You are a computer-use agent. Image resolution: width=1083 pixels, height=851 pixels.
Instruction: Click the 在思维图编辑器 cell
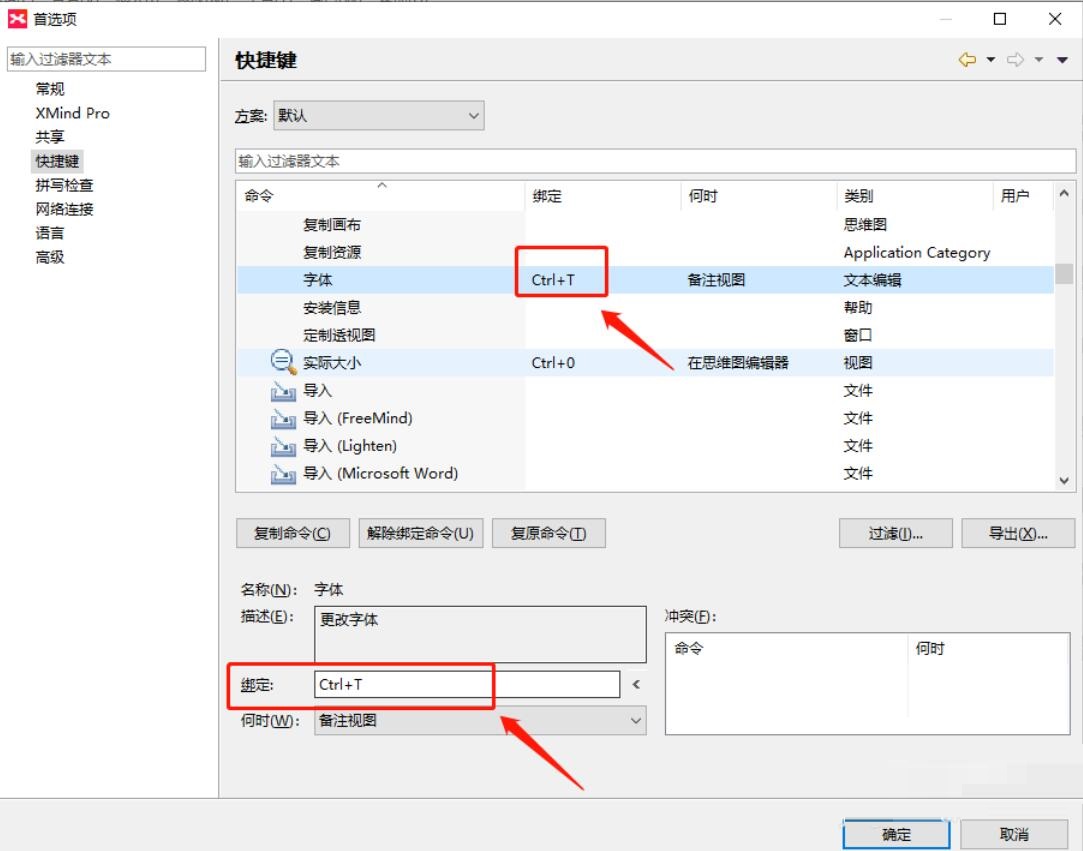click(738, 363)
